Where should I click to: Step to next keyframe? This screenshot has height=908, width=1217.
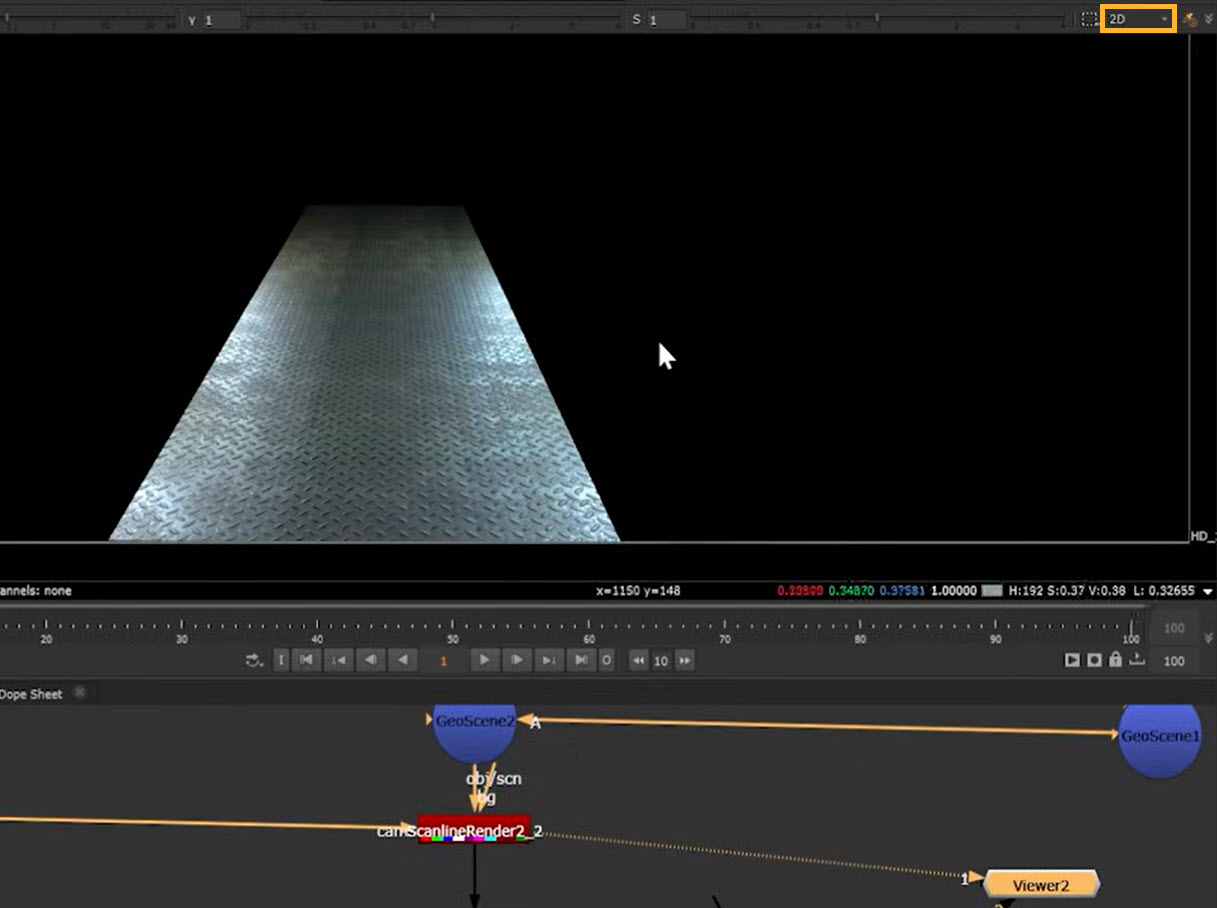pyautogui.click(x=549, y=660)
